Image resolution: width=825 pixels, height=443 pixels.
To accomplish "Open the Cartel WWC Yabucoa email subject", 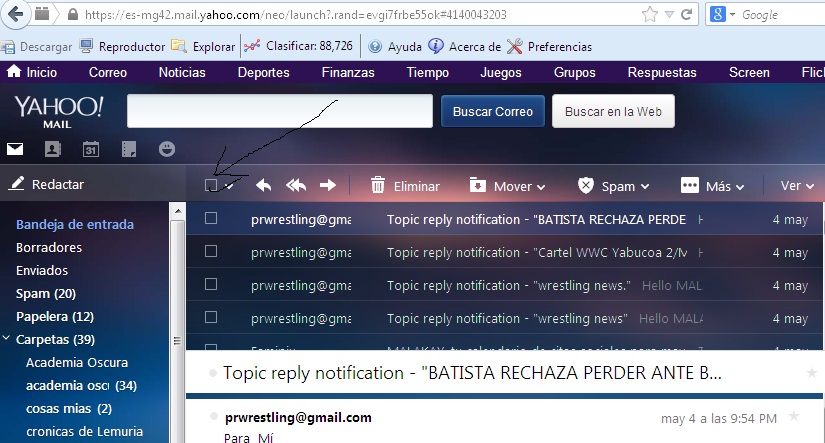I will click(537, 253).
